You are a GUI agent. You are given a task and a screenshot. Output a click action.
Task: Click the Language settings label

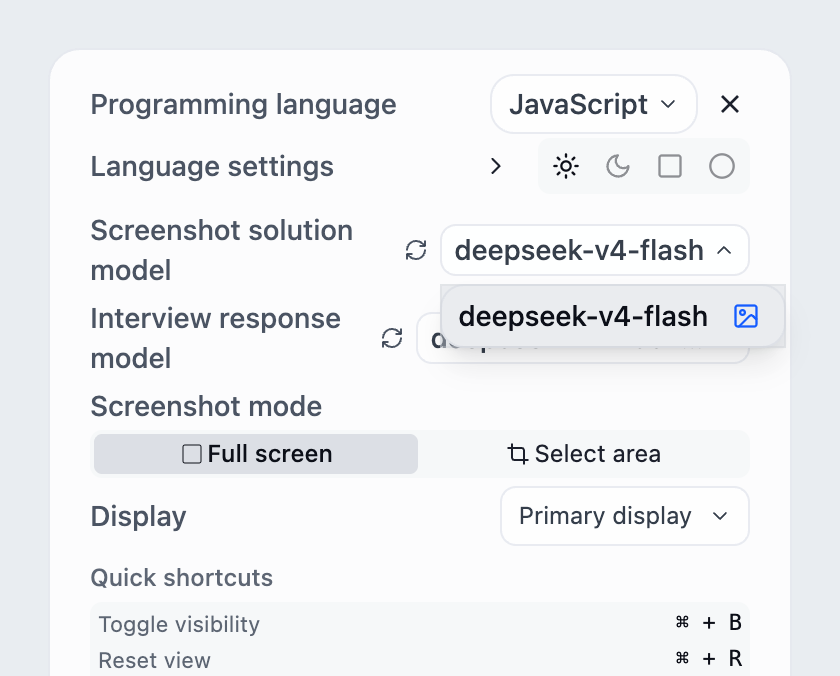click(x=212, y=167)
